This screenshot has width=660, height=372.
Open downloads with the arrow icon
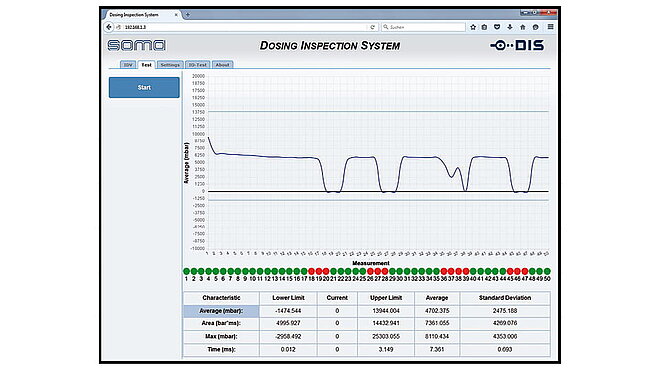[x=510, y=27]
